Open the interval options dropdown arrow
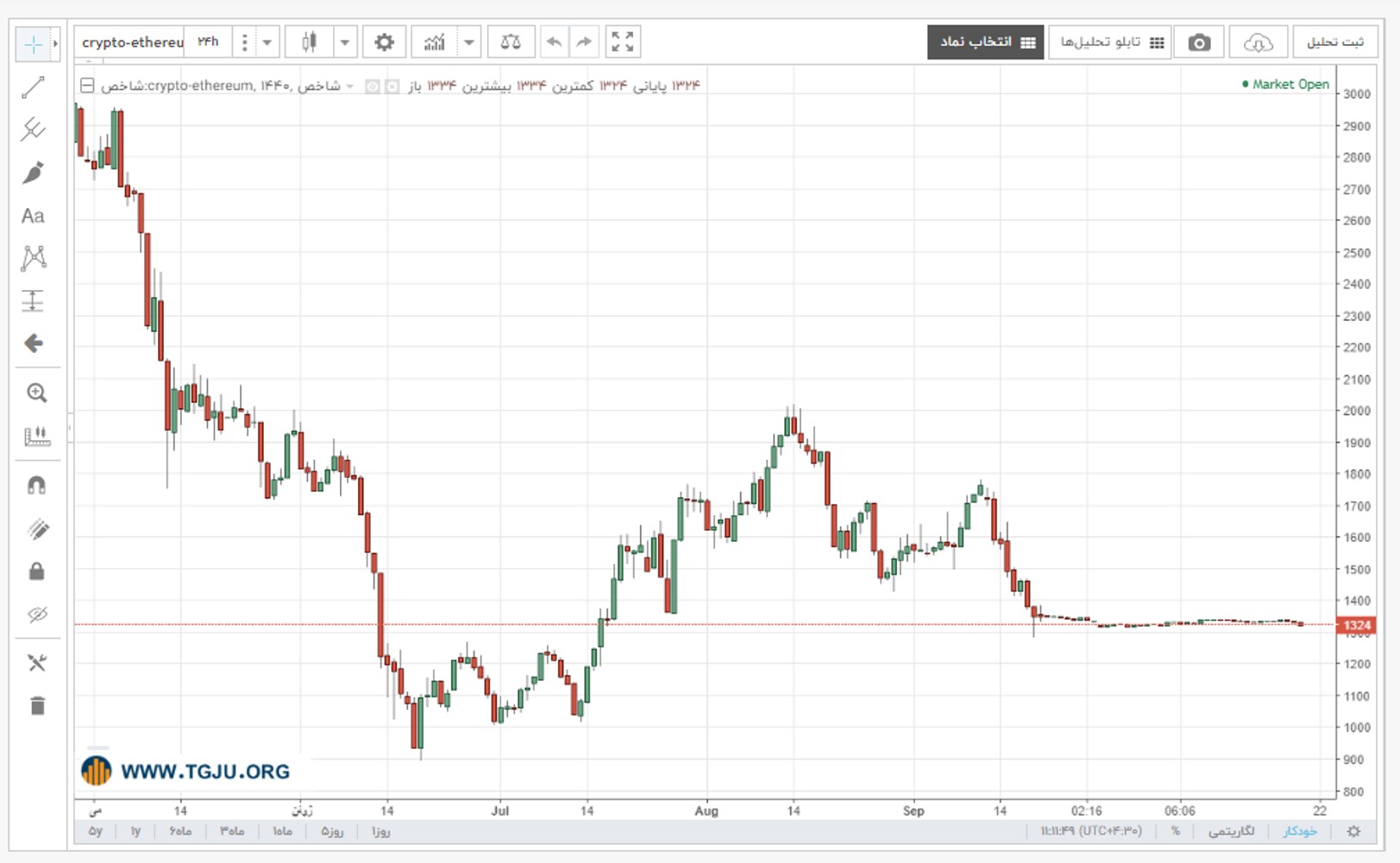The width and height of the screenshot is (1400, 863). tap(267, 42)
